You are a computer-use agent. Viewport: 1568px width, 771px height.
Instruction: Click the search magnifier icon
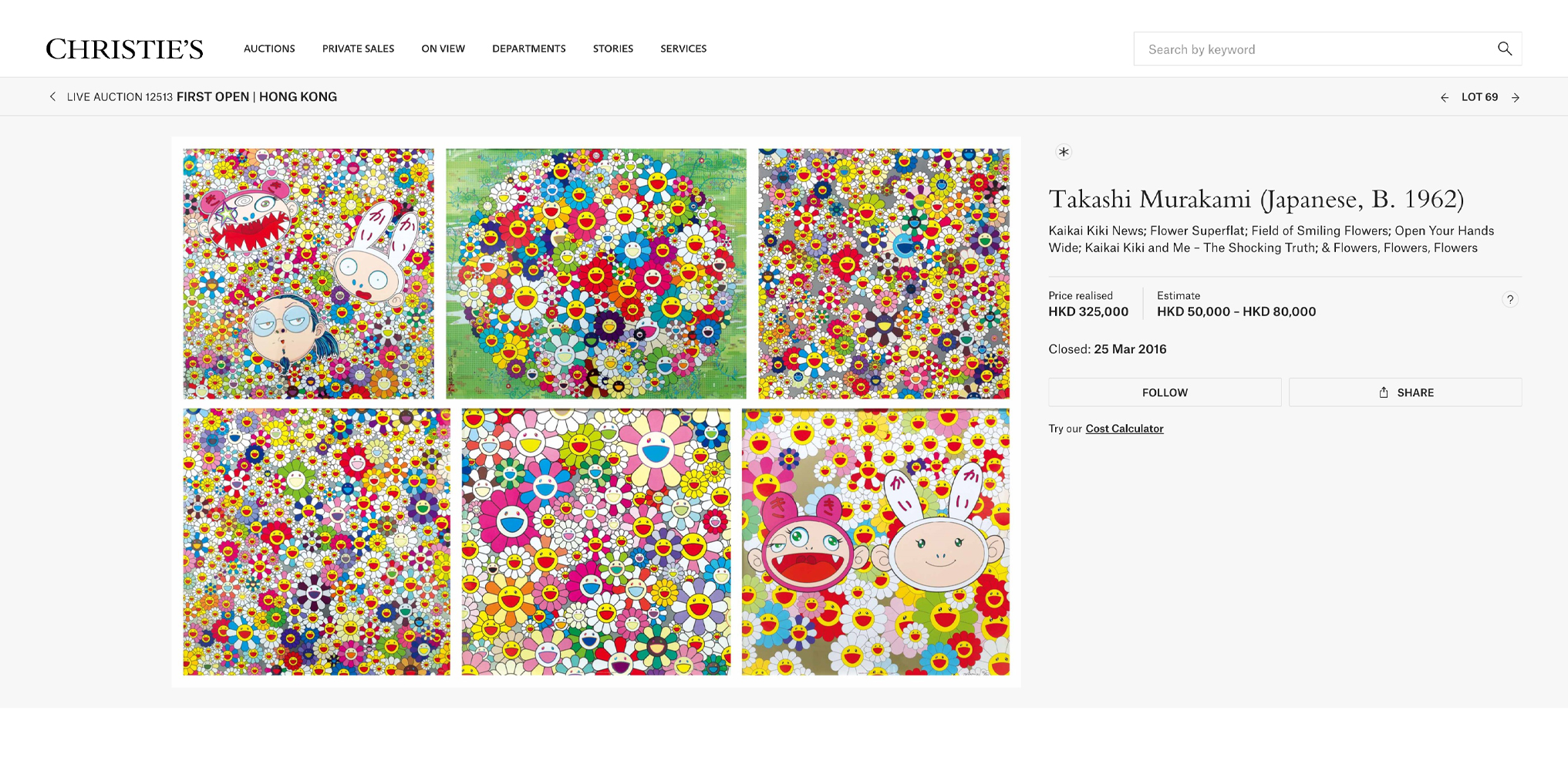point(1504,49)
